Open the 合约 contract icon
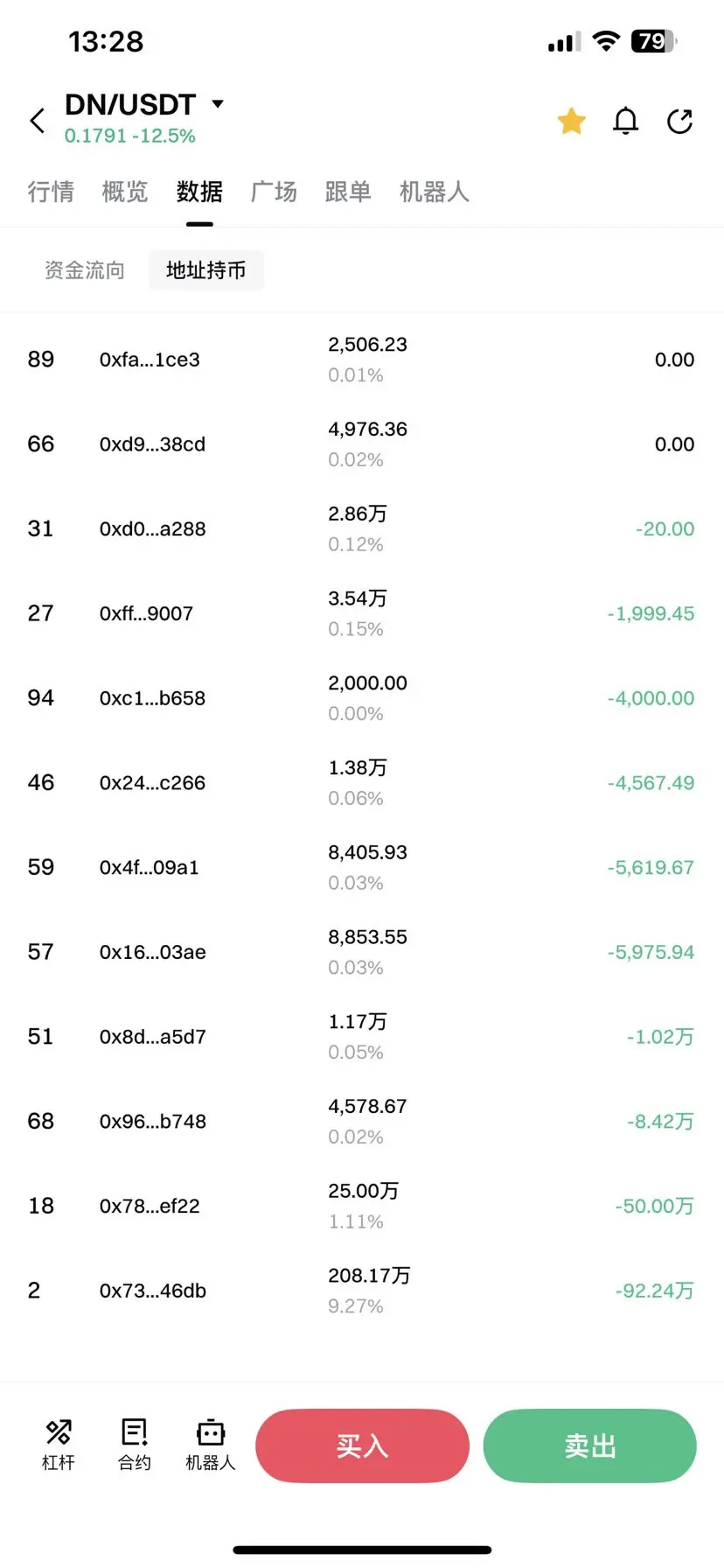This screenshot has width=724, height=1568. tap(135, 1445)
